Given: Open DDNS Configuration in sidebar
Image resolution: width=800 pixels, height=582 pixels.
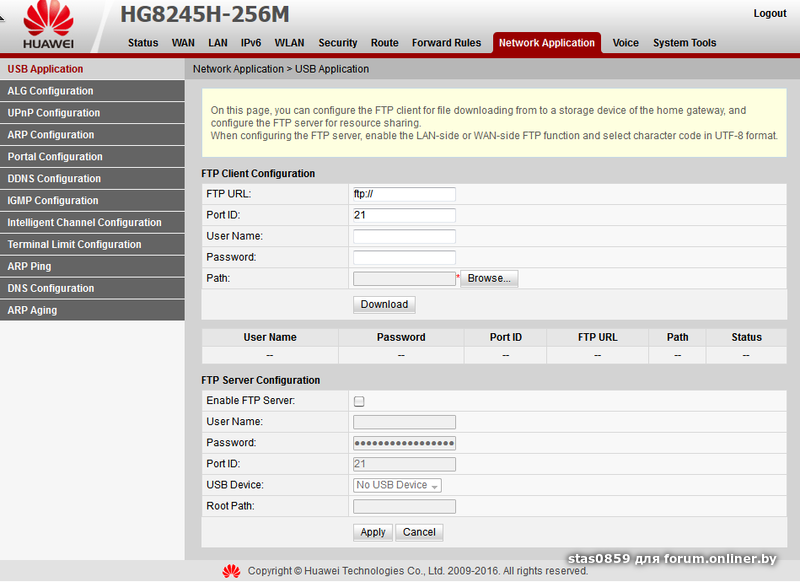Looking at the screenshot, I should pyautogui.click(x=54, y=179).
